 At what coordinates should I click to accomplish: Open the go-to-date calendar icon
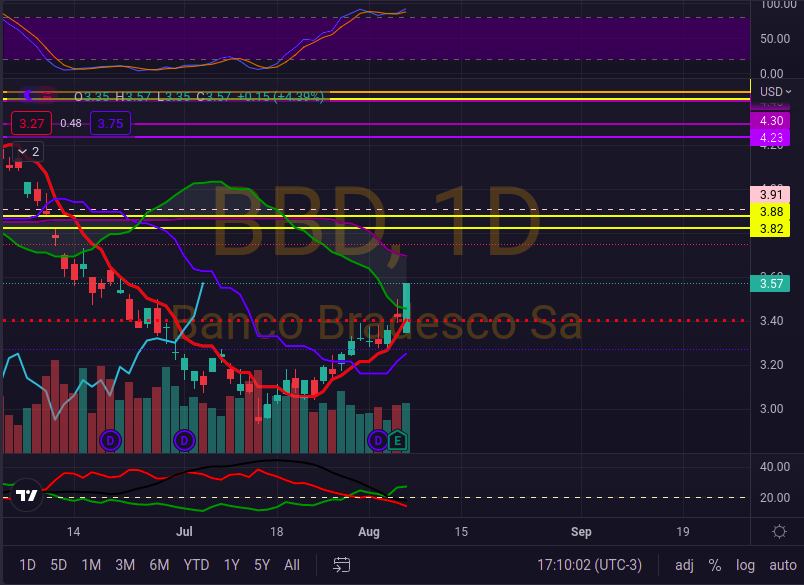(341, 565)
